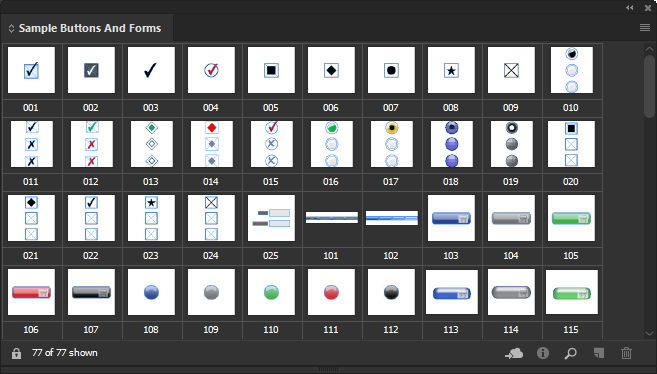Viewport: 657px width, 374px height.
Task: Close the Sample Buttons And Forms panel
Action: (x=648, y=8)
